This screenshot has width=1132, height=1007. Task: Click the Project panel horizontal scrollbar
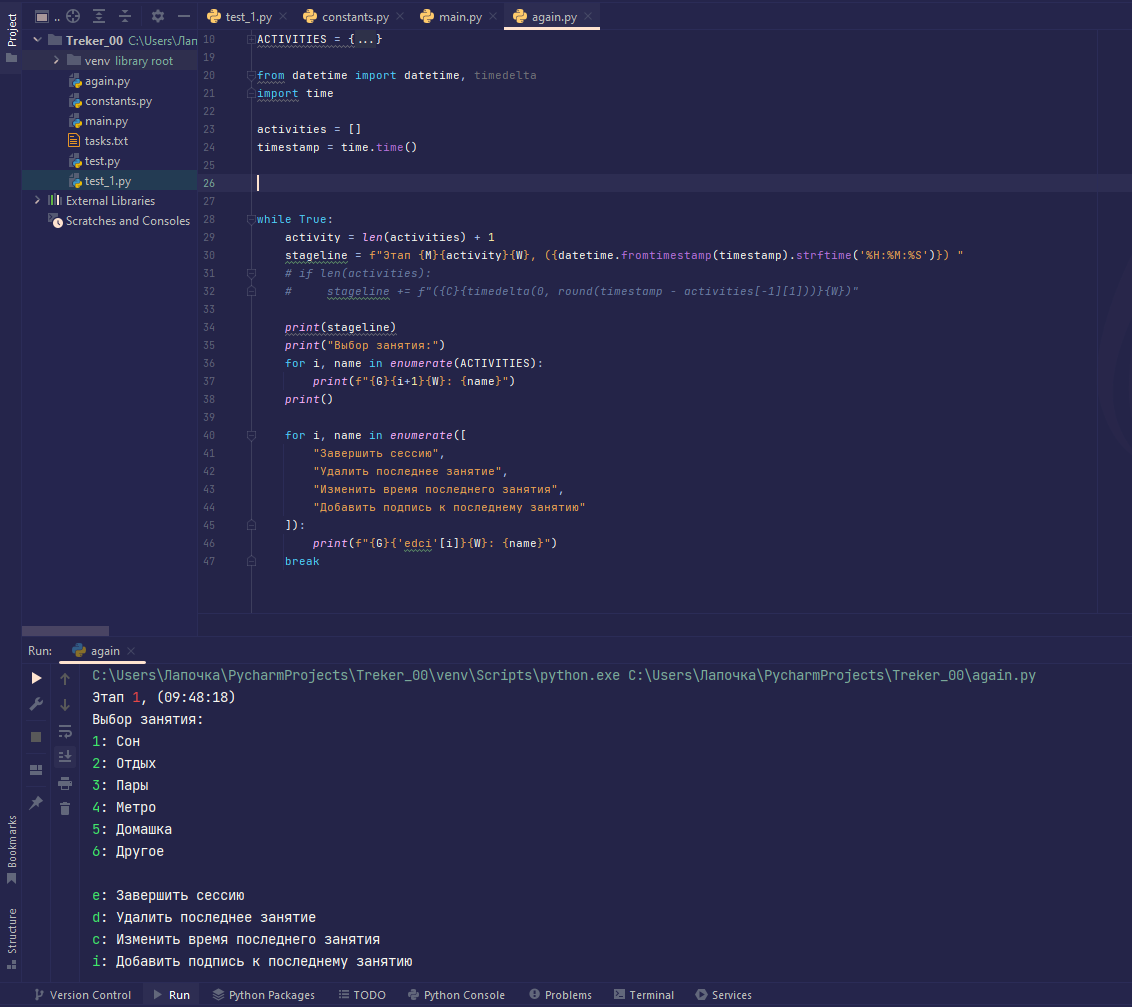66,631
